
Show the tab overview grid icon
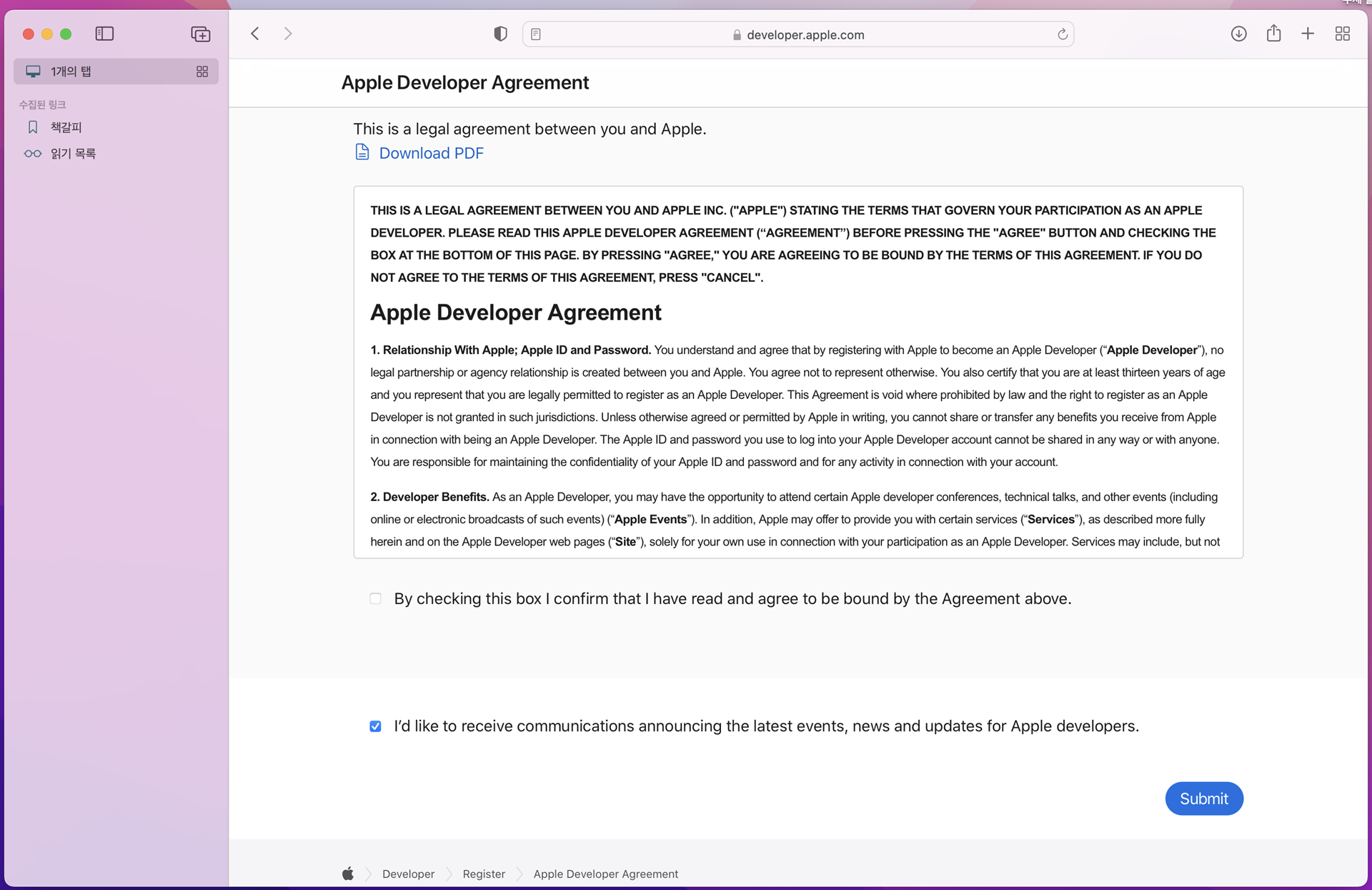1342,34
